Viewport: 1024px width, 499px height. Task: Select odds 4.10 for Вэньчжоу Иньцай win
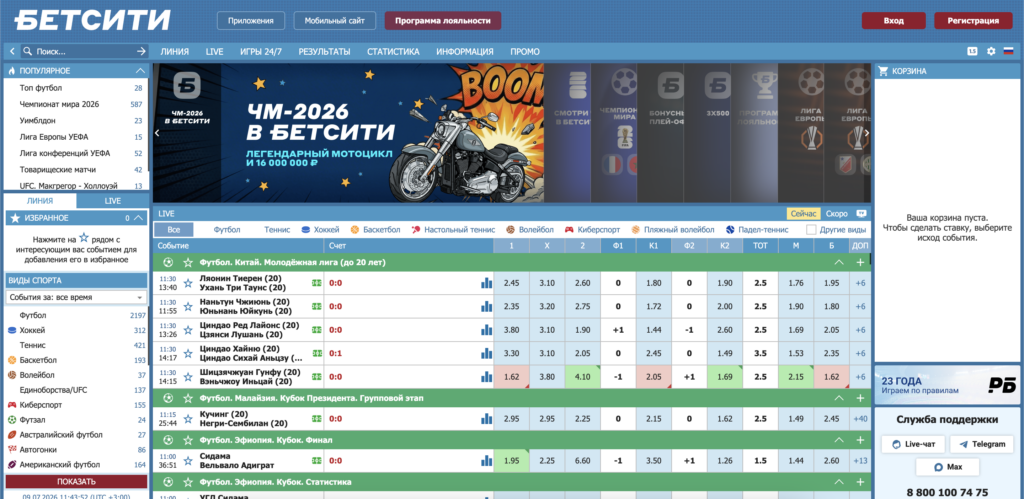click(x=583, y=377)
